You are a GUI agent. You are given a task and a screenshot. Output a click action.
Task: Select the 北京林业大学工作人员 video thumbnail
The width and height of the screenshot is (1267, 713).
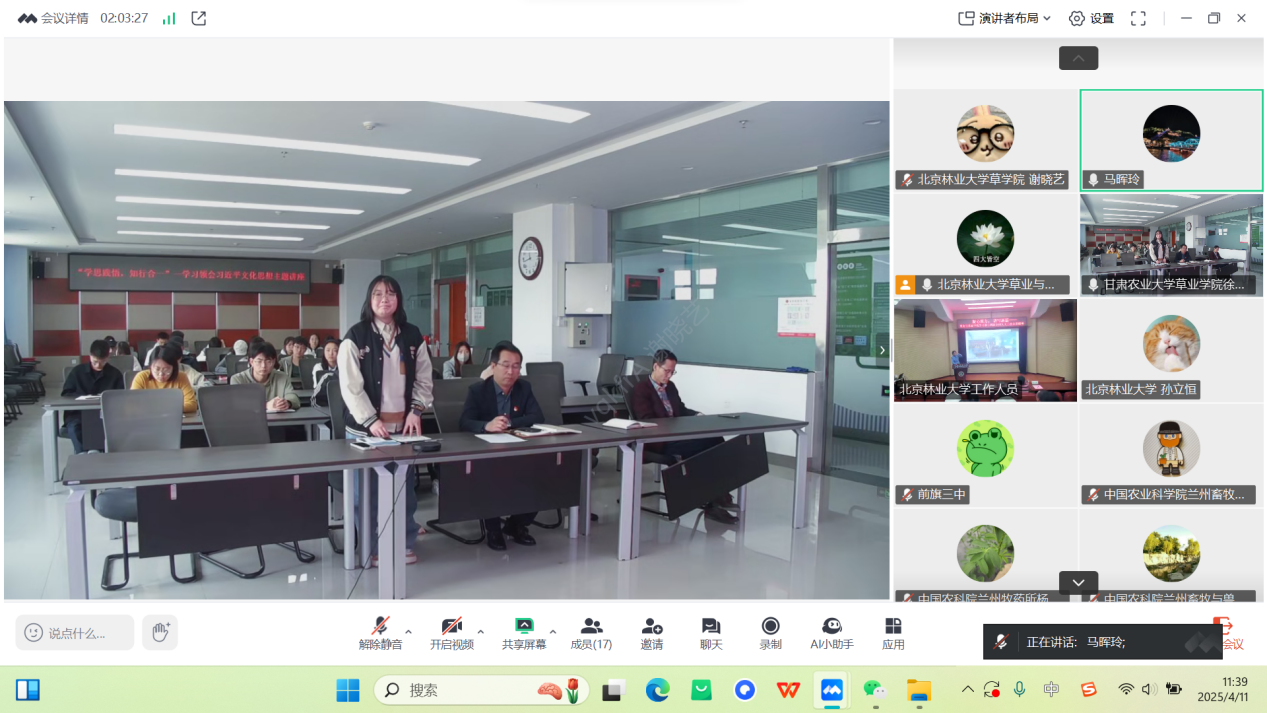pyautogui.click(x=985, y=350)
